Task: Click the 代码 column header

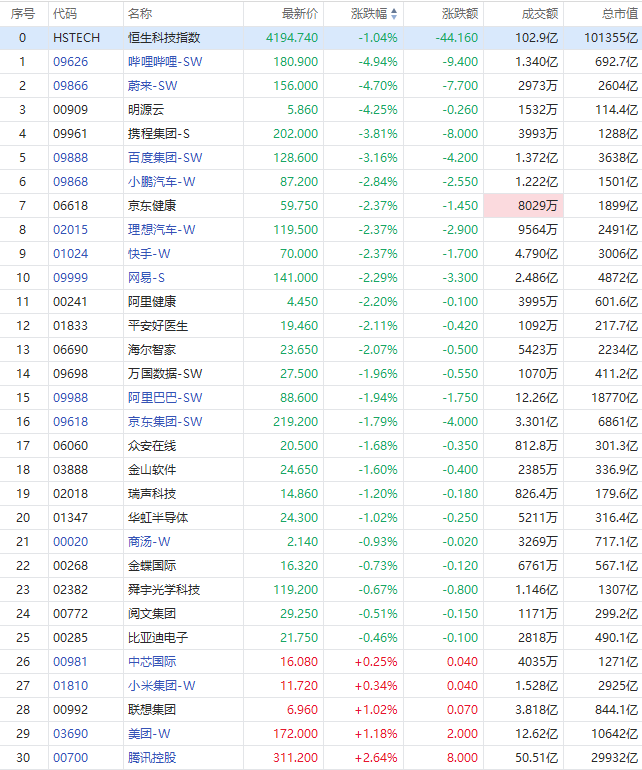Action: 65,14
